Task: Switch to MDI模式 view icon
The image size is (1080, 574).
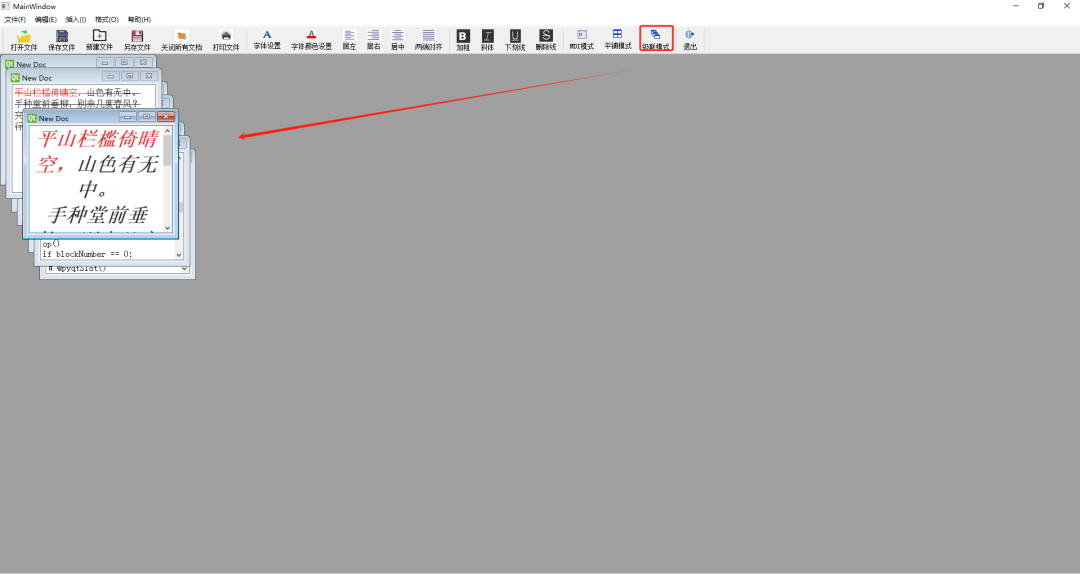Action: click(x=582, y=34)
